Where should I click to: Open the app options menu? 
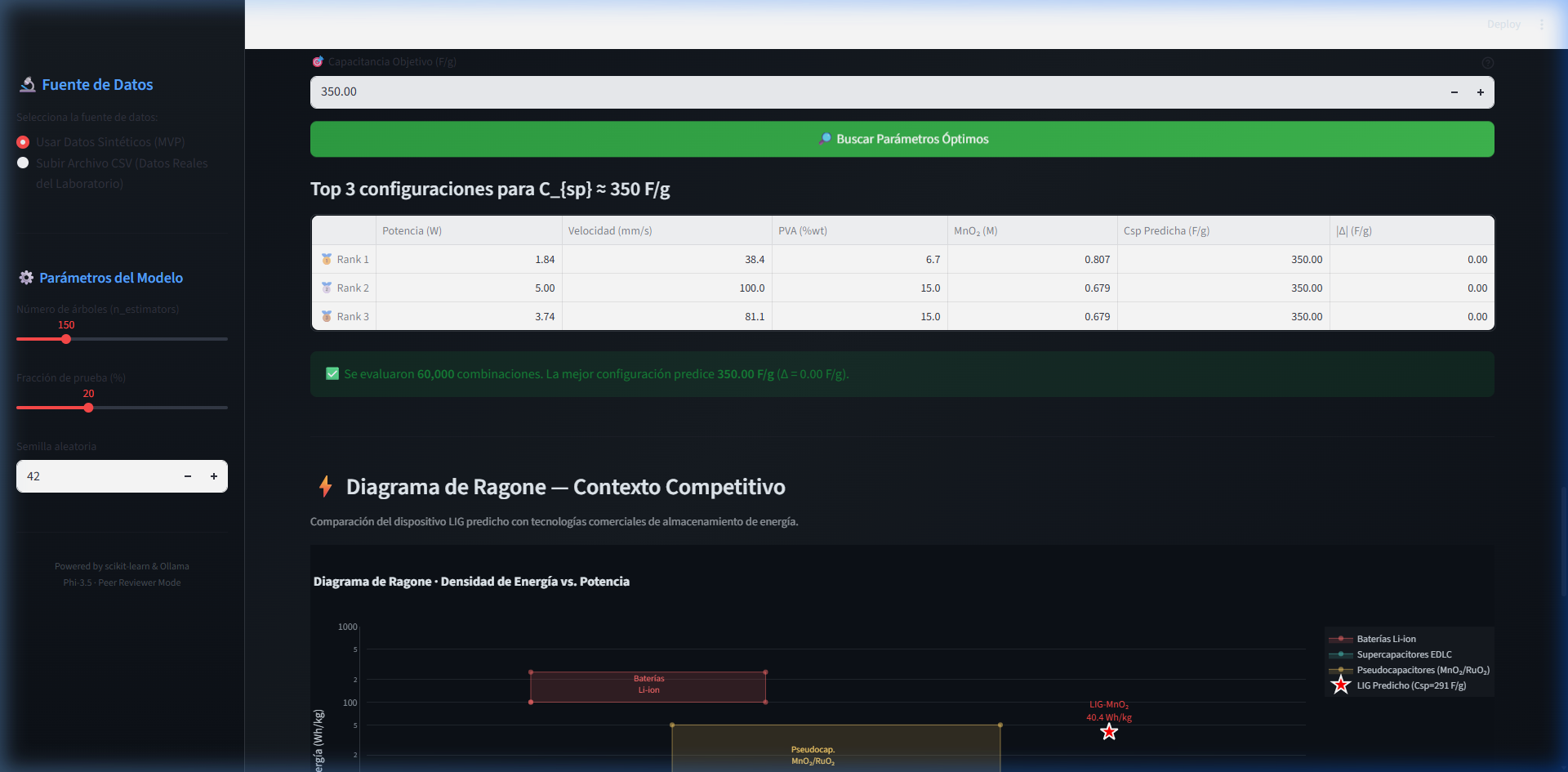coord(1543,24)
